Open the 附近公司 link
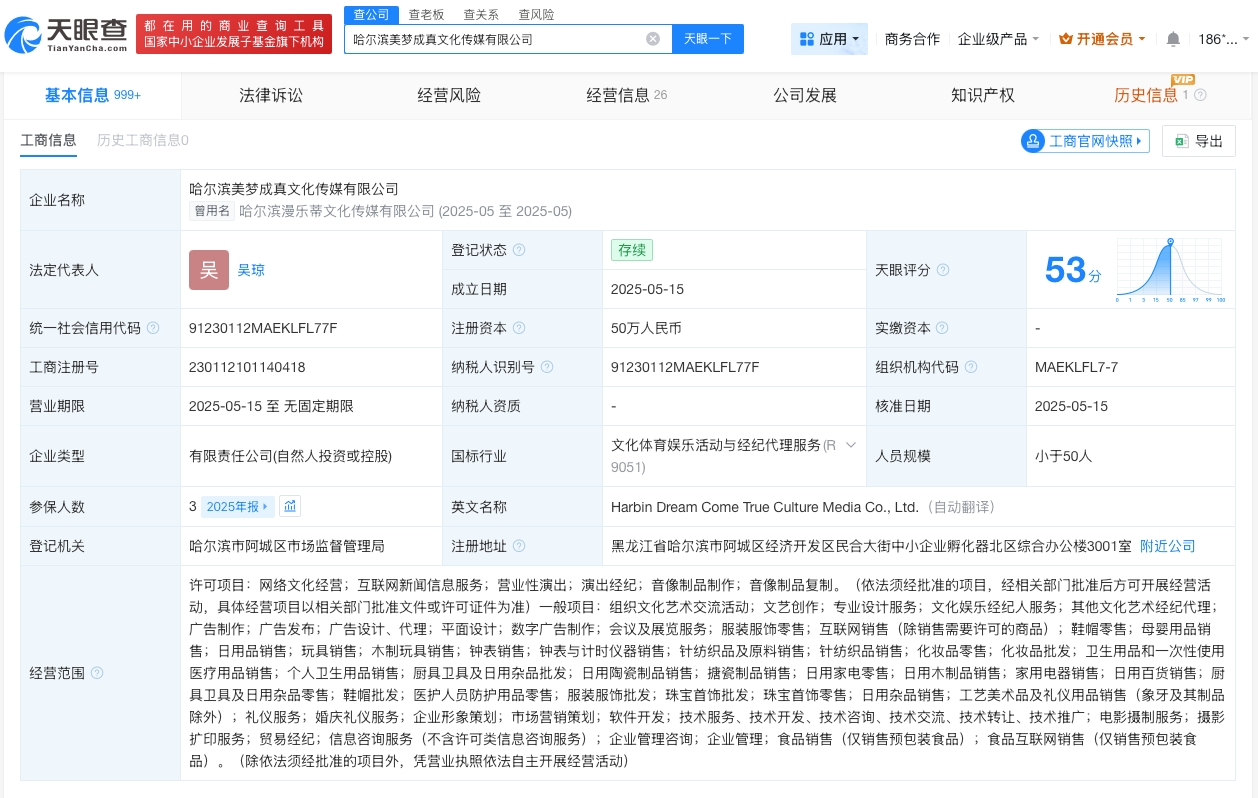1258x798 pixels. [1168, 546]
